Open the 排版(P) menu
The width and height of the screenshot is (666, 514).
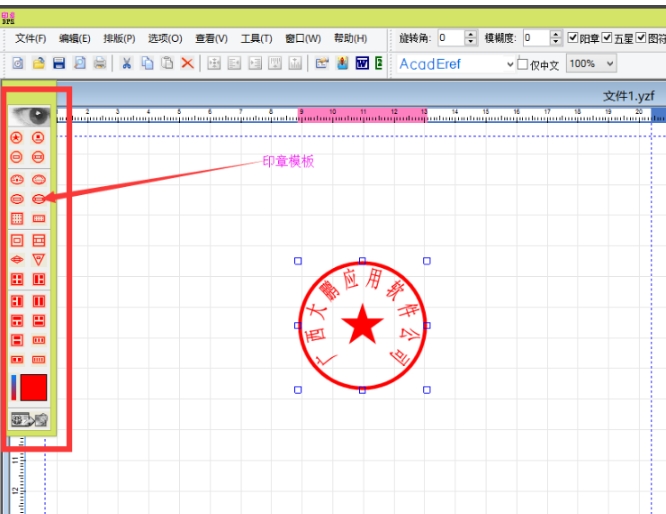119,39
